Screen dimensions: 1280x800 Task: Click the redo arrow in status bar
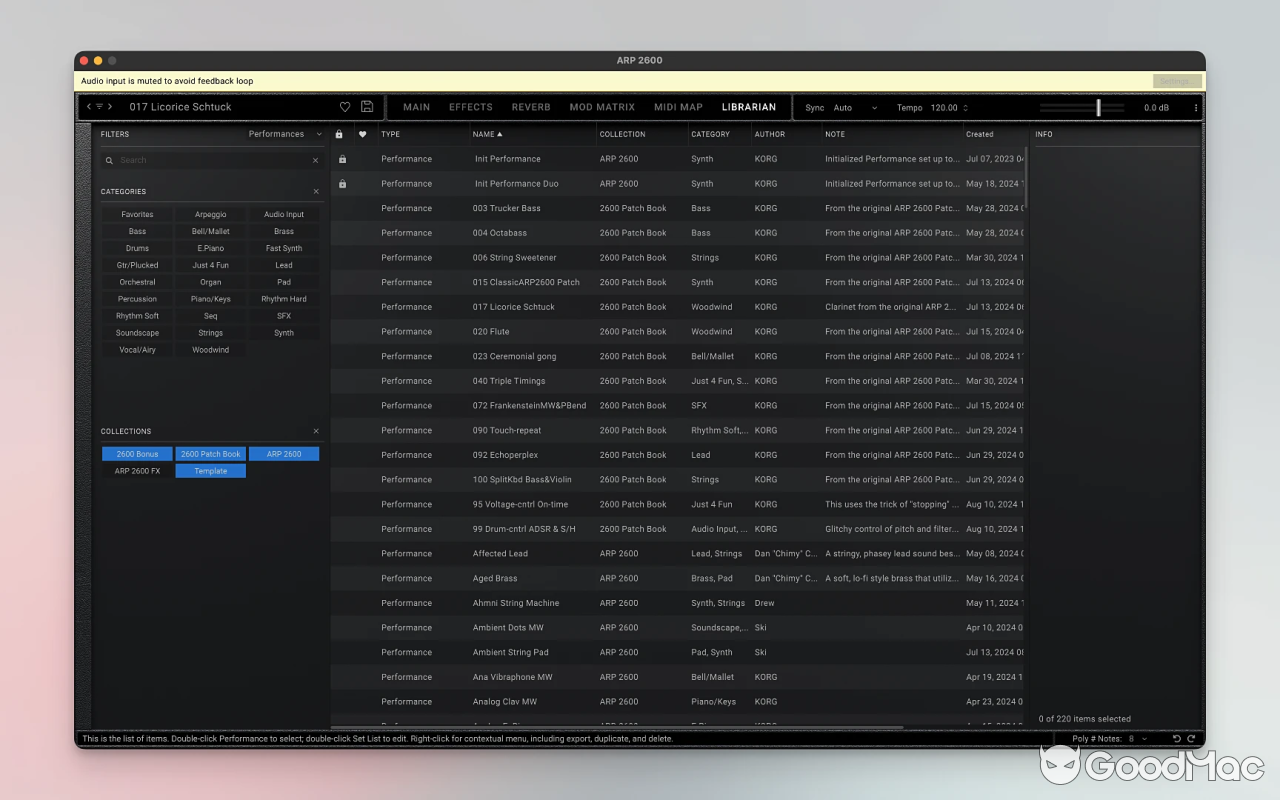tap(1191, 739)
